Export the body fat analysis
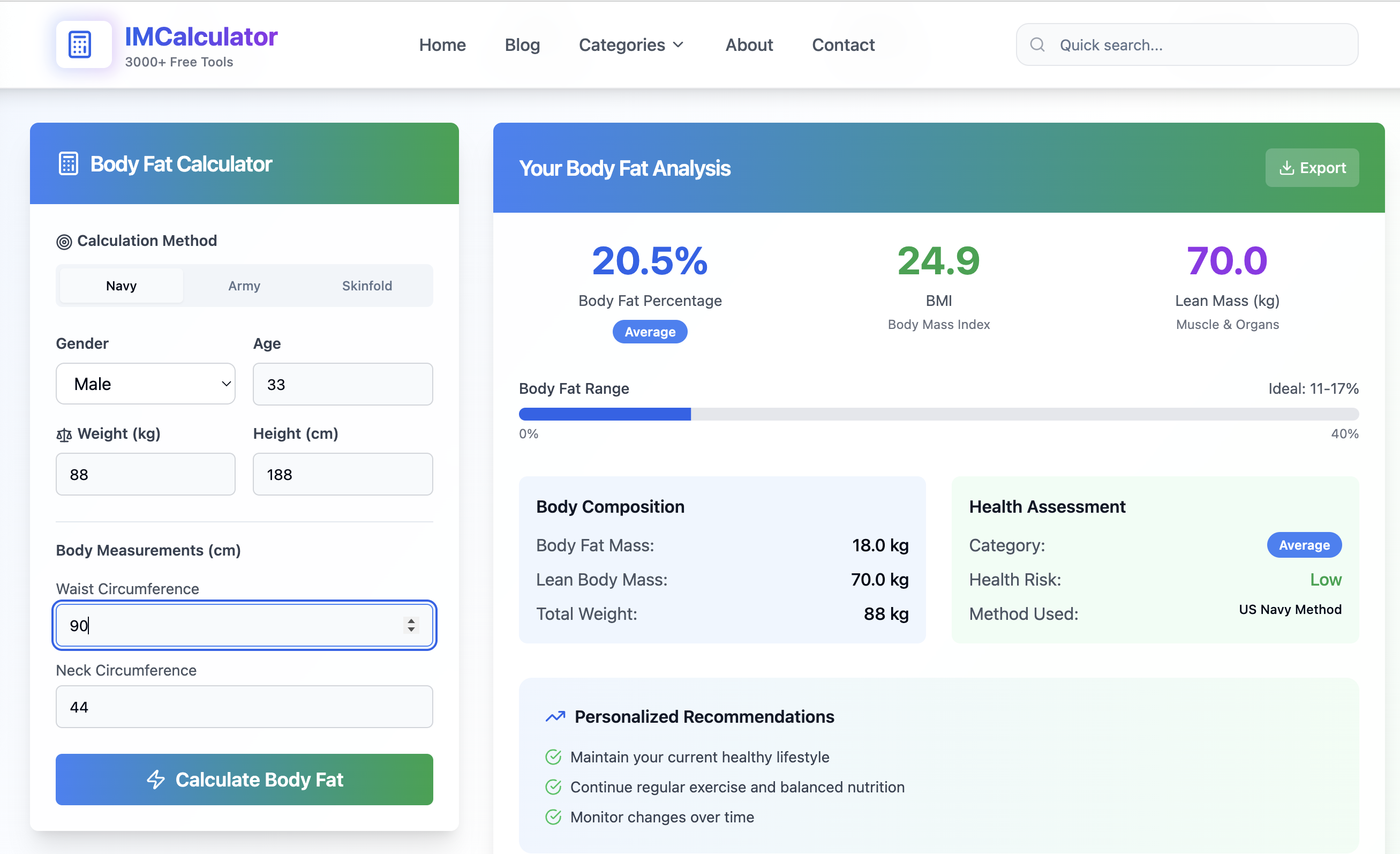This screenshot has height=854, width=1400. click(1312, 168)
